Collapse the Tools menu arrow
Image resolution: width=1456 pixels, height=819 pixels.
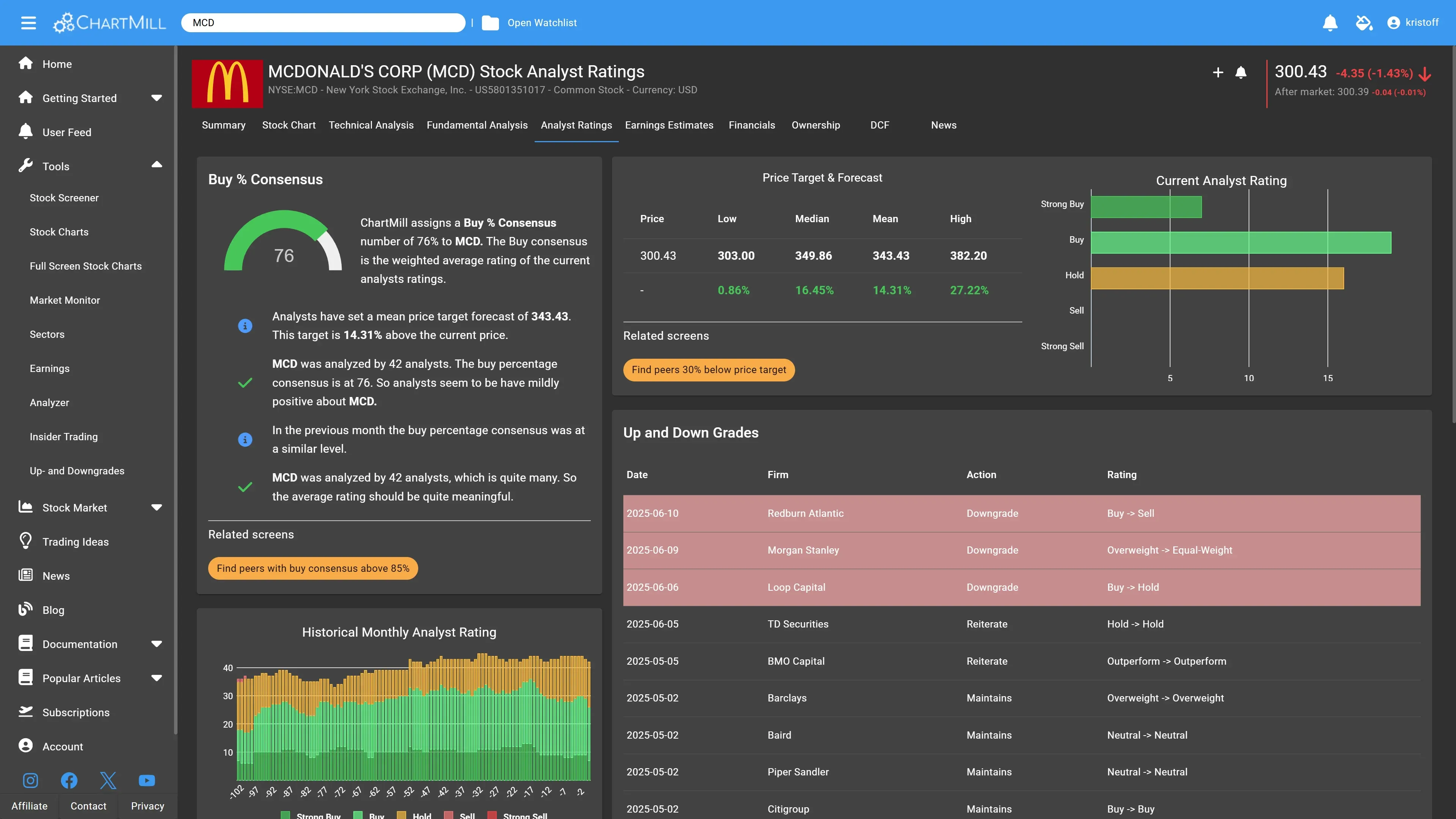(x=157, y=165)
